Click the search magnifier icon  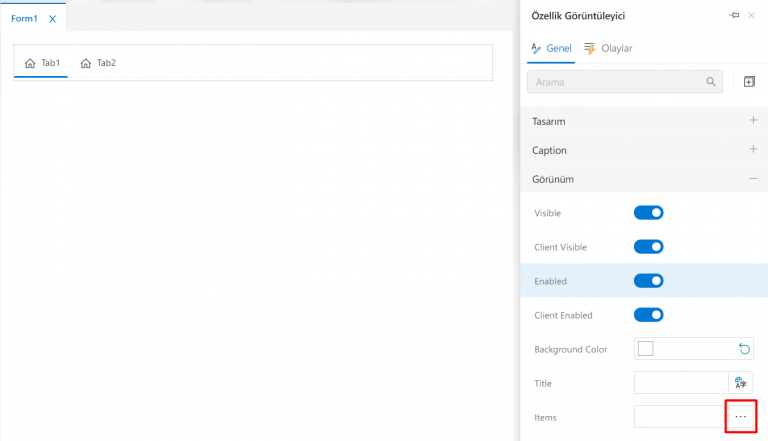(x=711, y=82)
